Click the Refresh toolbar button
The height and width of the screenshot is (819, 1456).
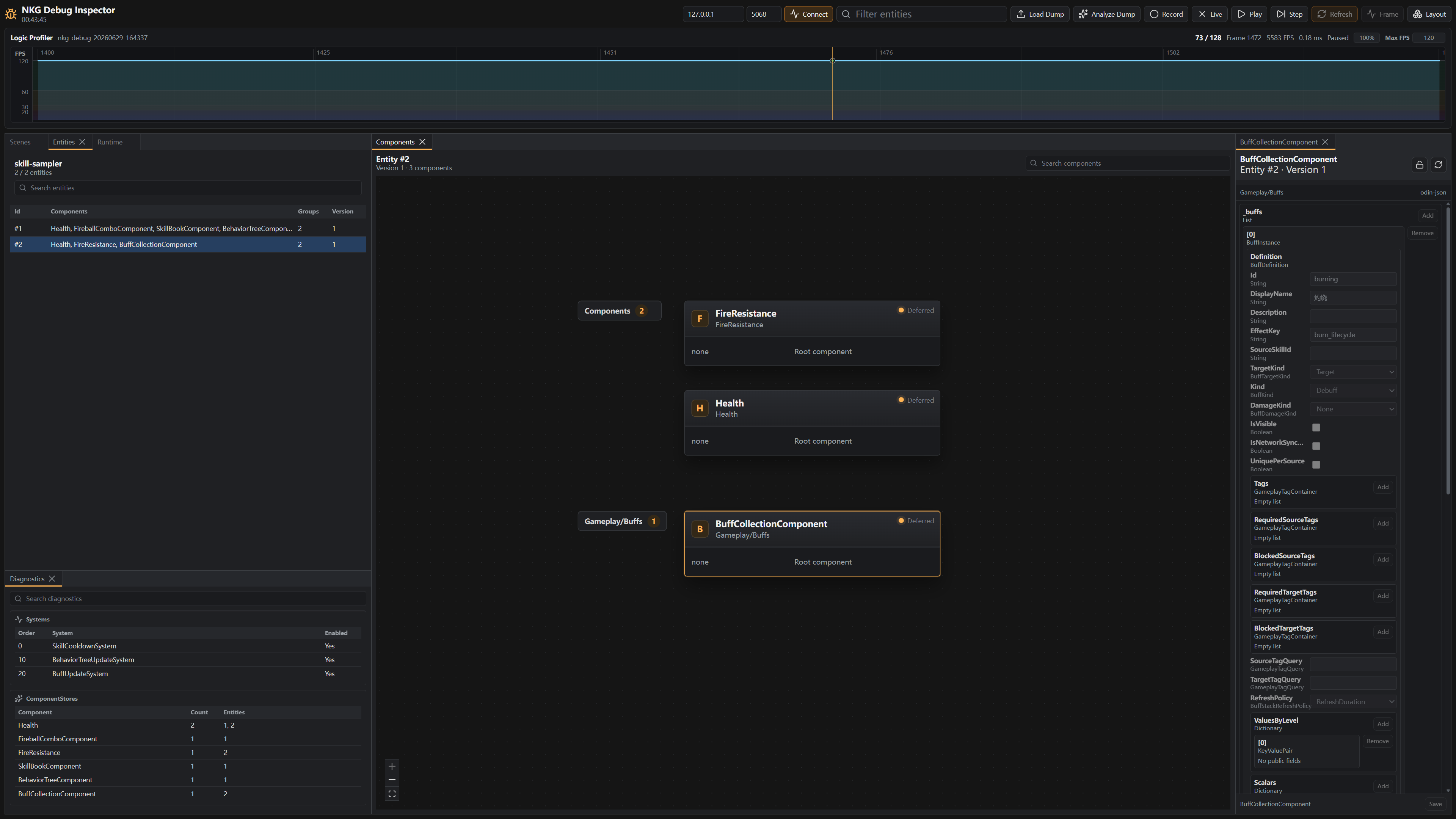1335,14
